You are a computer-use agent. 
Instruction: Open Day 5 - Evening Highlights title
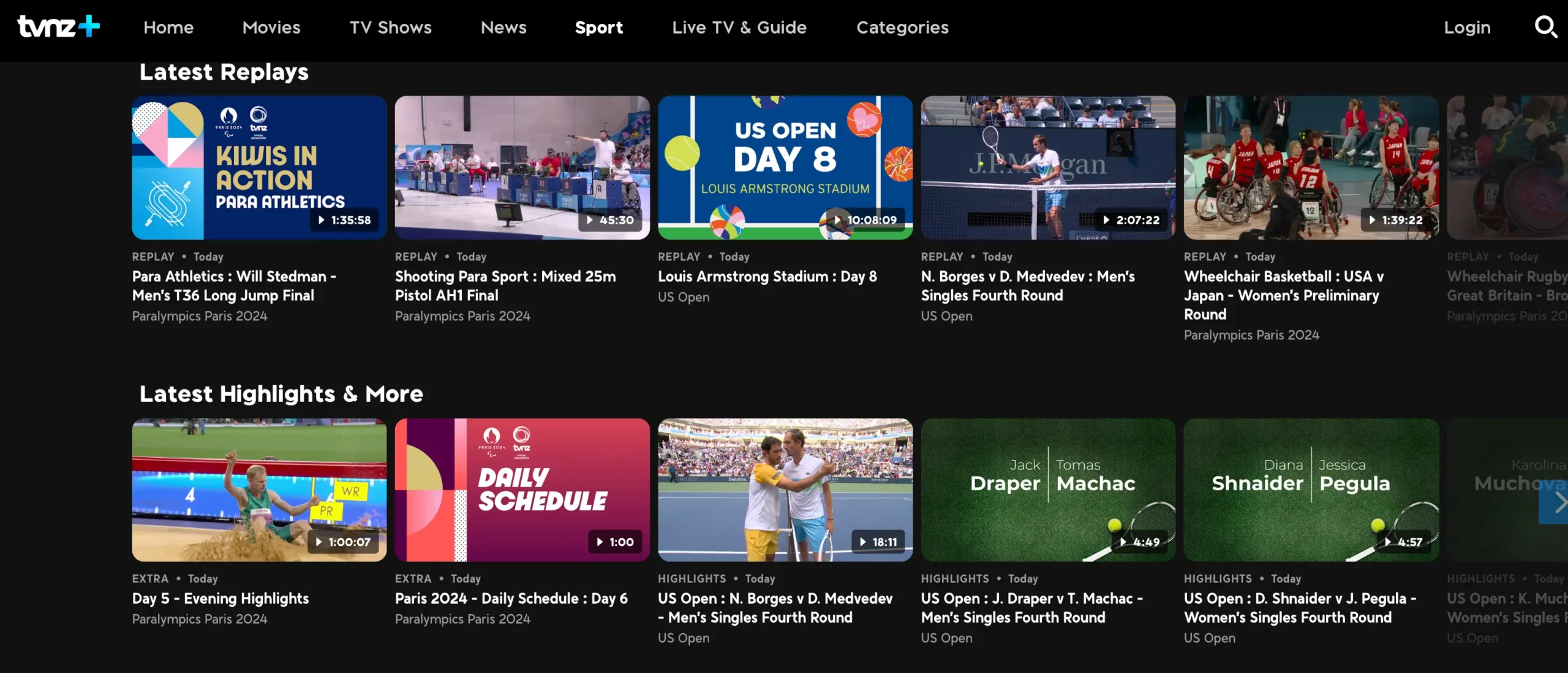click(221, 598)
